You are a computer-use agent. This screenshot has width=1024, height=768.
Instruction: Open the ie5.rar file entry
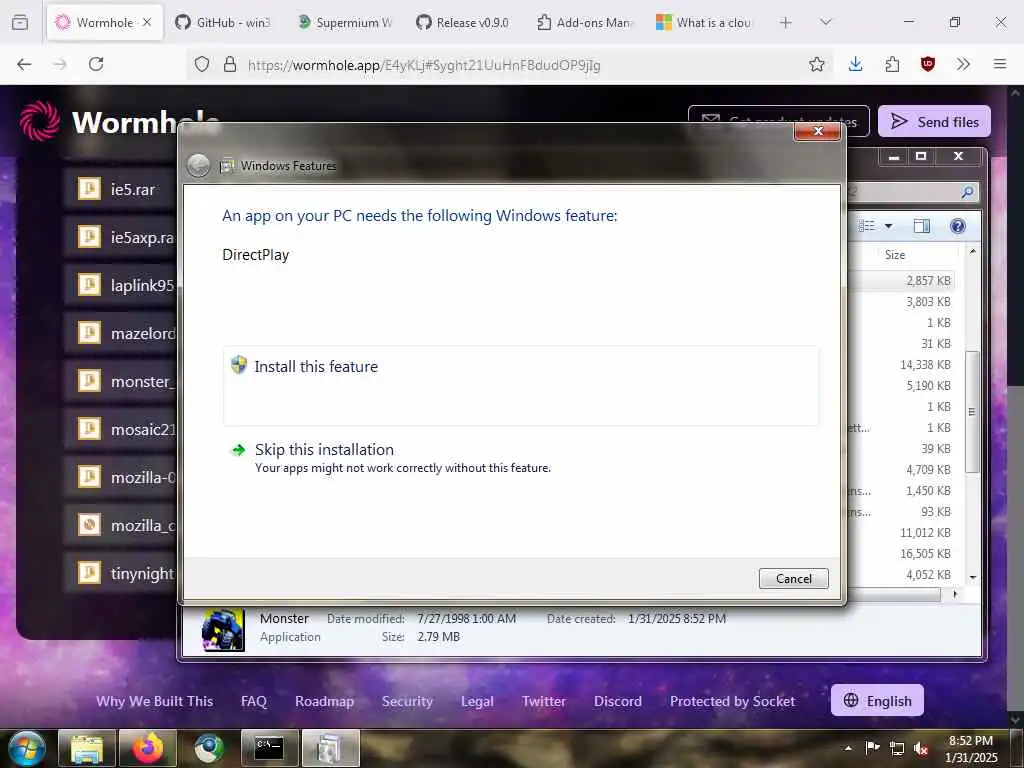[121, 189]
